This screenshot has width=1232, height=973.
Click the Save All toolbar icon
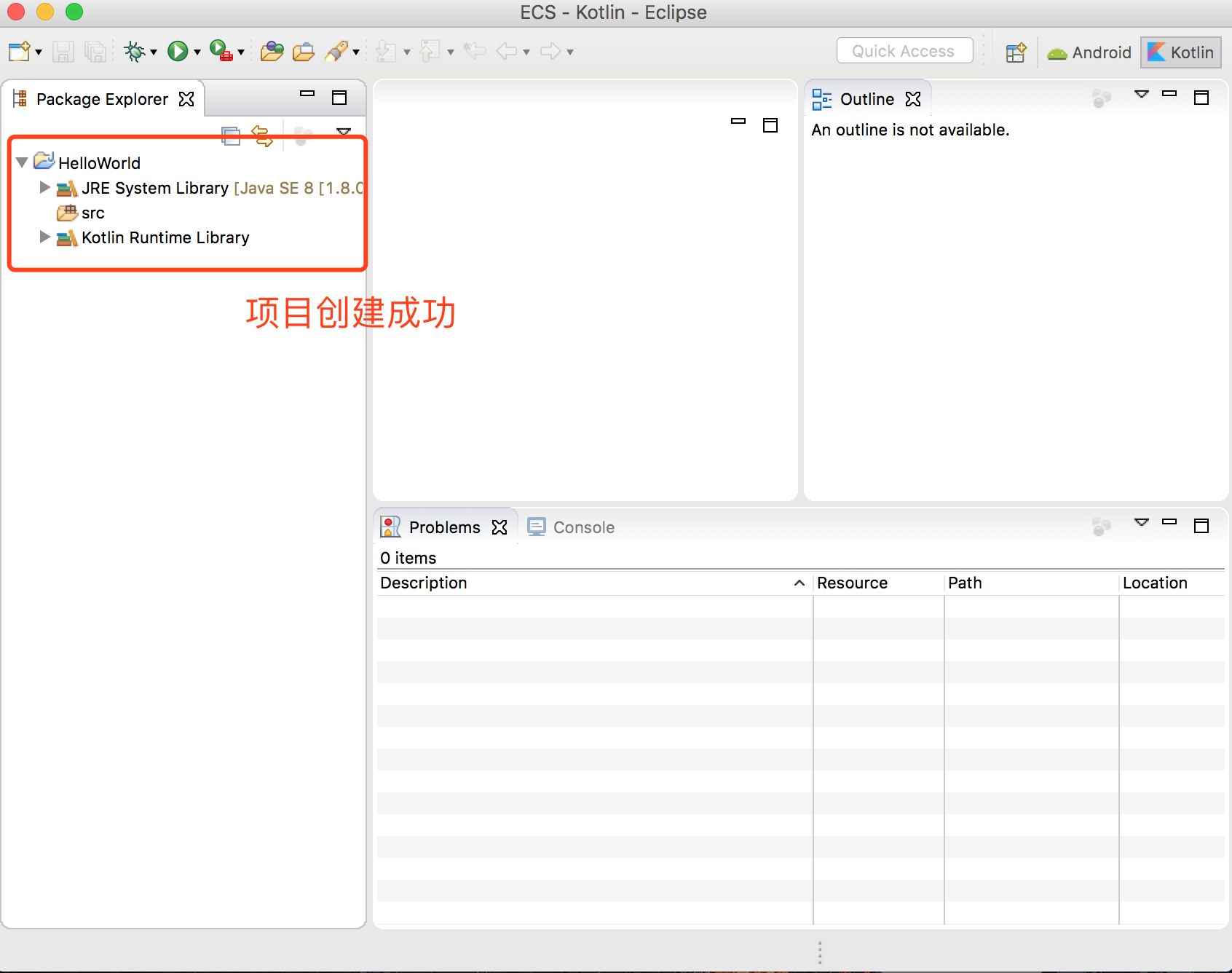click(95, 51)
